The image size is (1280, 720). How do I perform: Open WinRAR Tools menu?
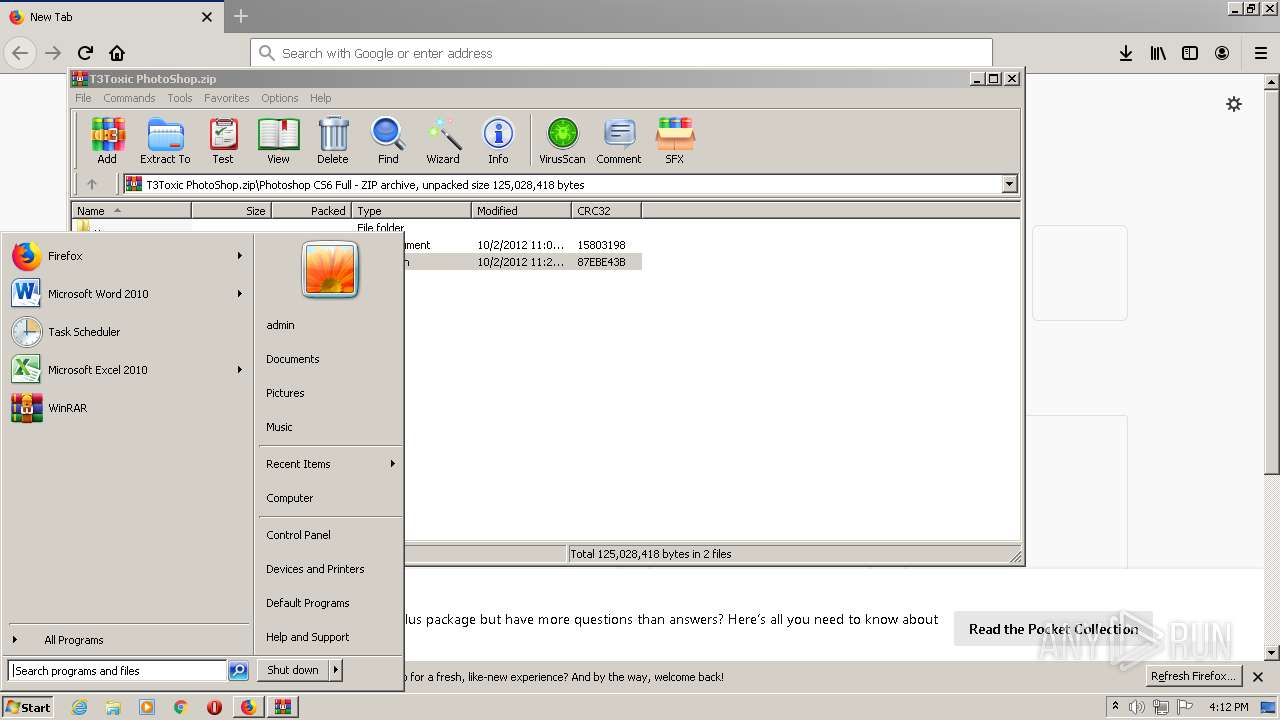180,98
